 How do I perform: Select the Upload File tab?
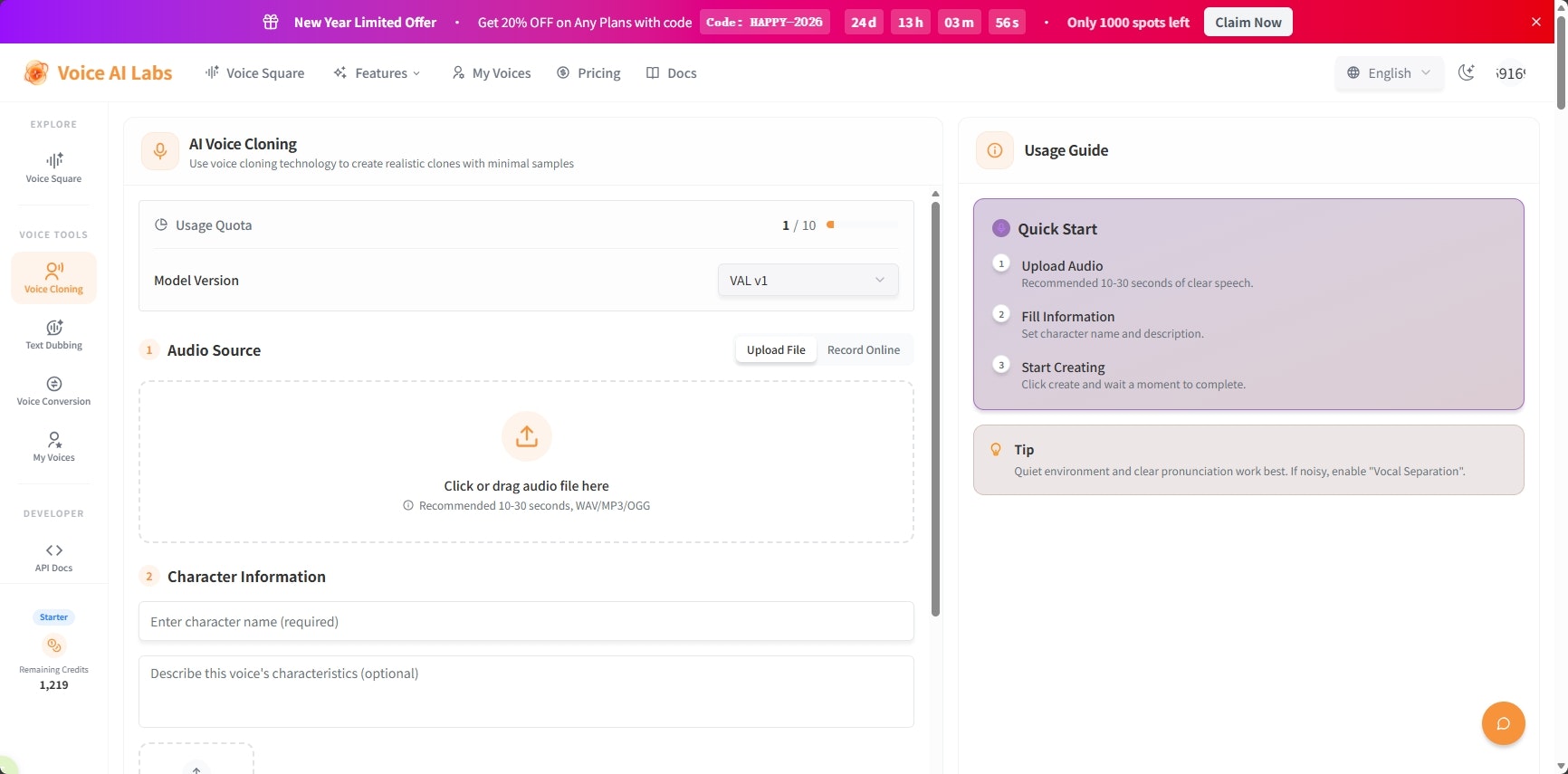tap(776, 349)
